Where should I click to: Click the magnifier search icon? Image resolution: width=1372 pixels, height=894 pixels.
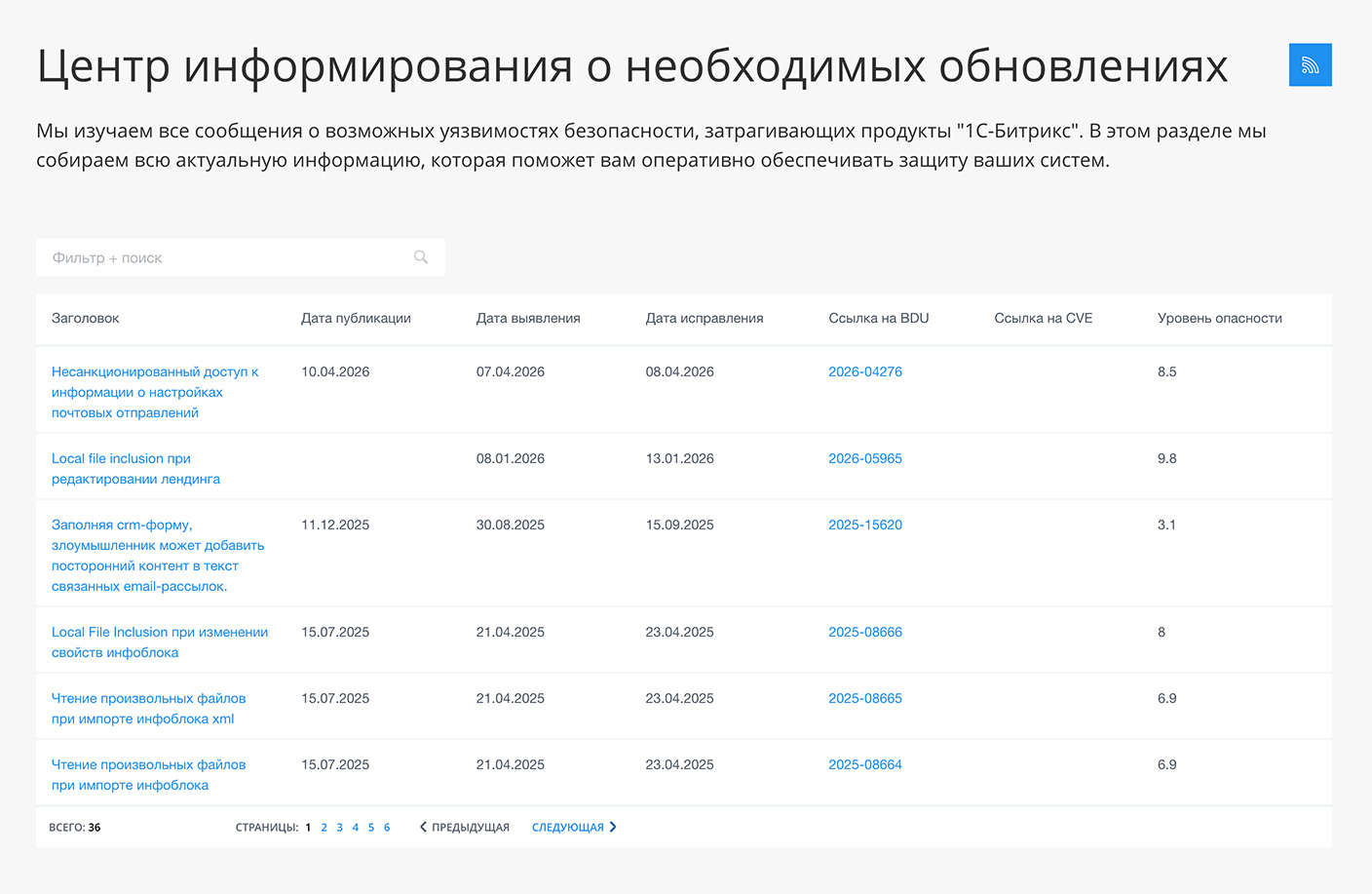point(421,257)
